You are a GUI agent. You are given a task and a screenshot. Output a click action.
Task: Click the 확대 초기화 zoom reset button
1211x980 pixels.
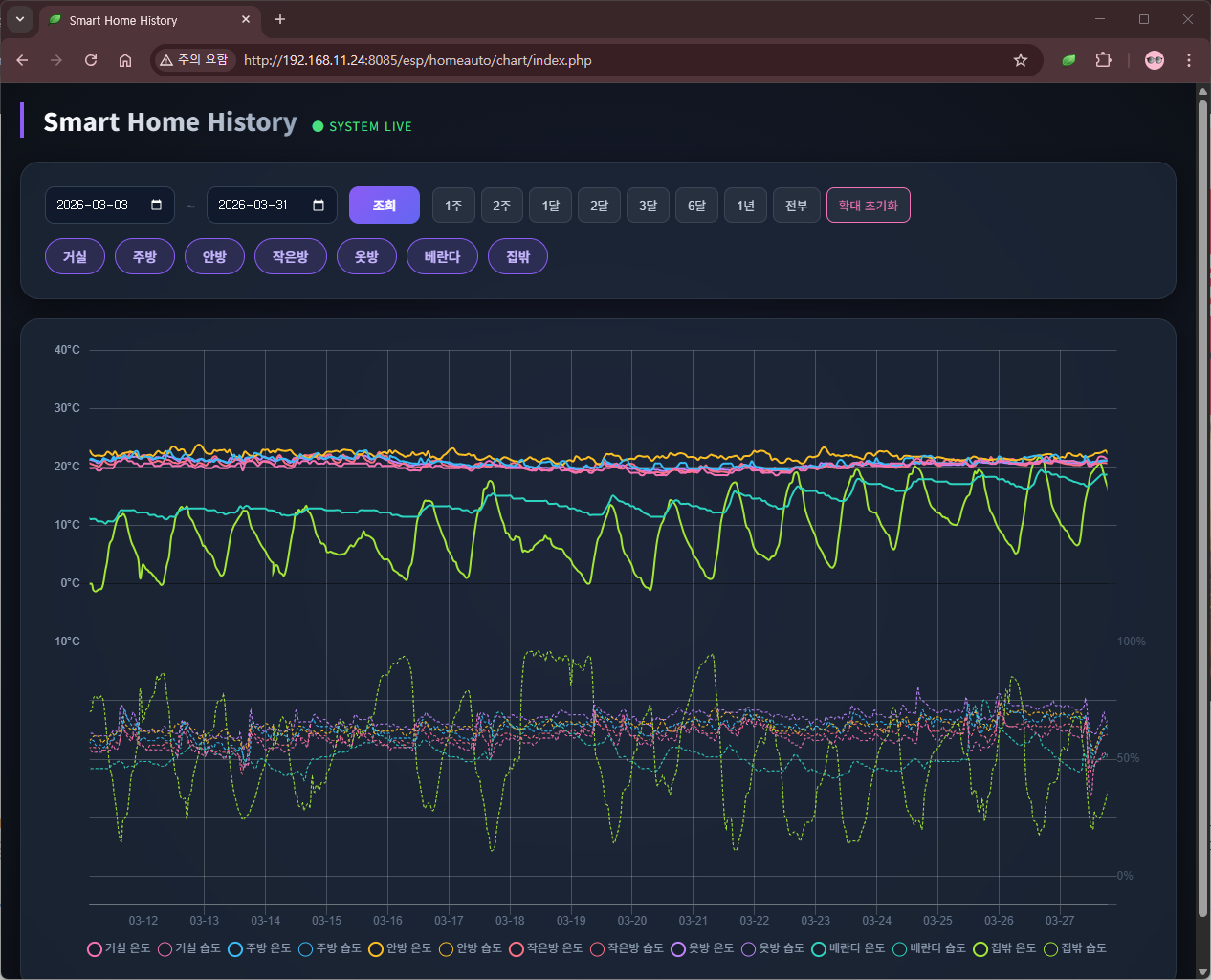pyautogui.click(x=868, y=206)
